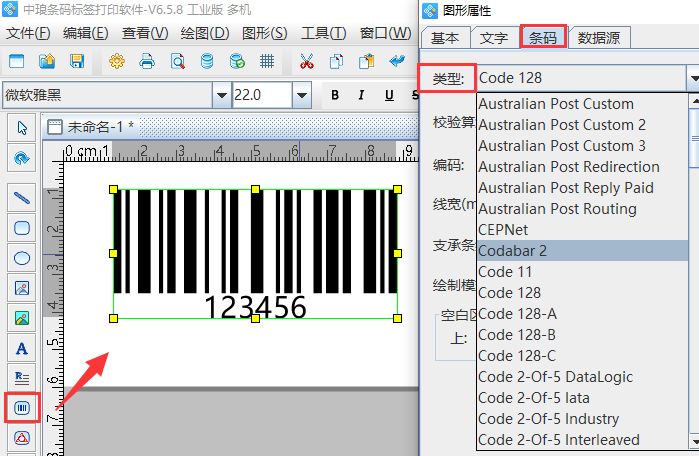Screen dimensions: 699x456
Task: Switch to 基本 tab
Action: pos(445,37)
